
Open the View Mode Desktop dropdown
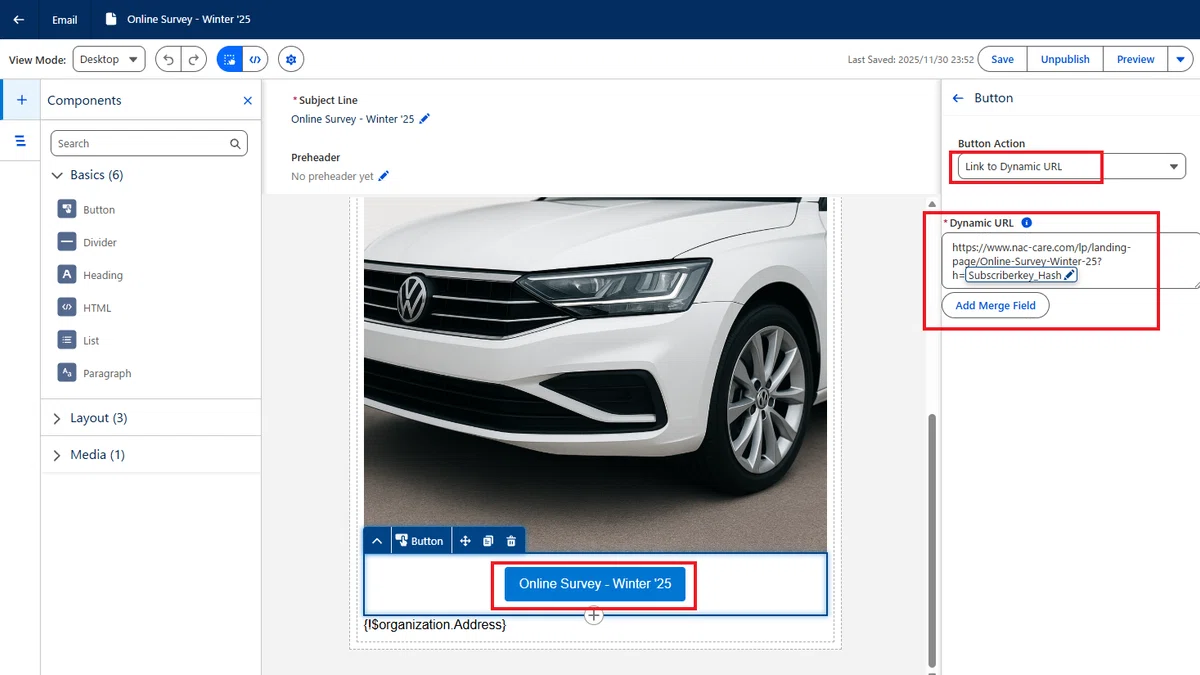109,59
